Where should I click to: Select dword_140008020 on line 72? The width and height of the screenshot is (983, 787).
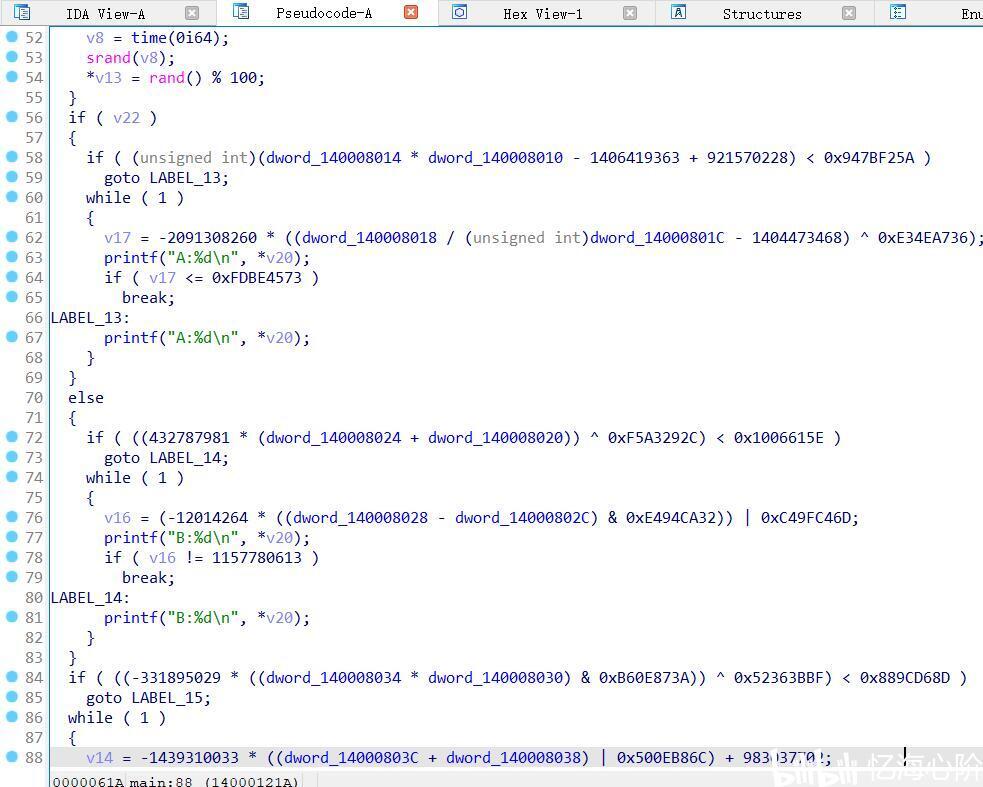[x=495, y=438]
